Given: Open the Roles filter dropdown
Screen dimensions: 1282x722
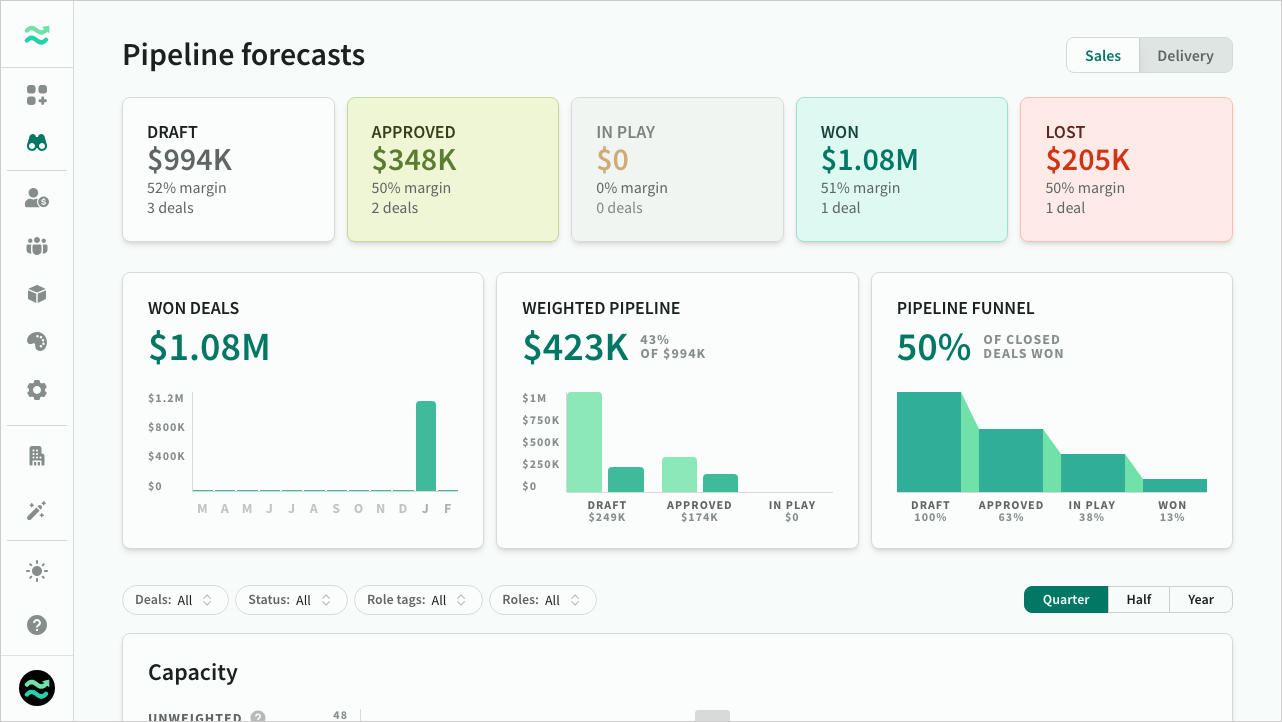Looking at the screenshot, I should 542,600.
